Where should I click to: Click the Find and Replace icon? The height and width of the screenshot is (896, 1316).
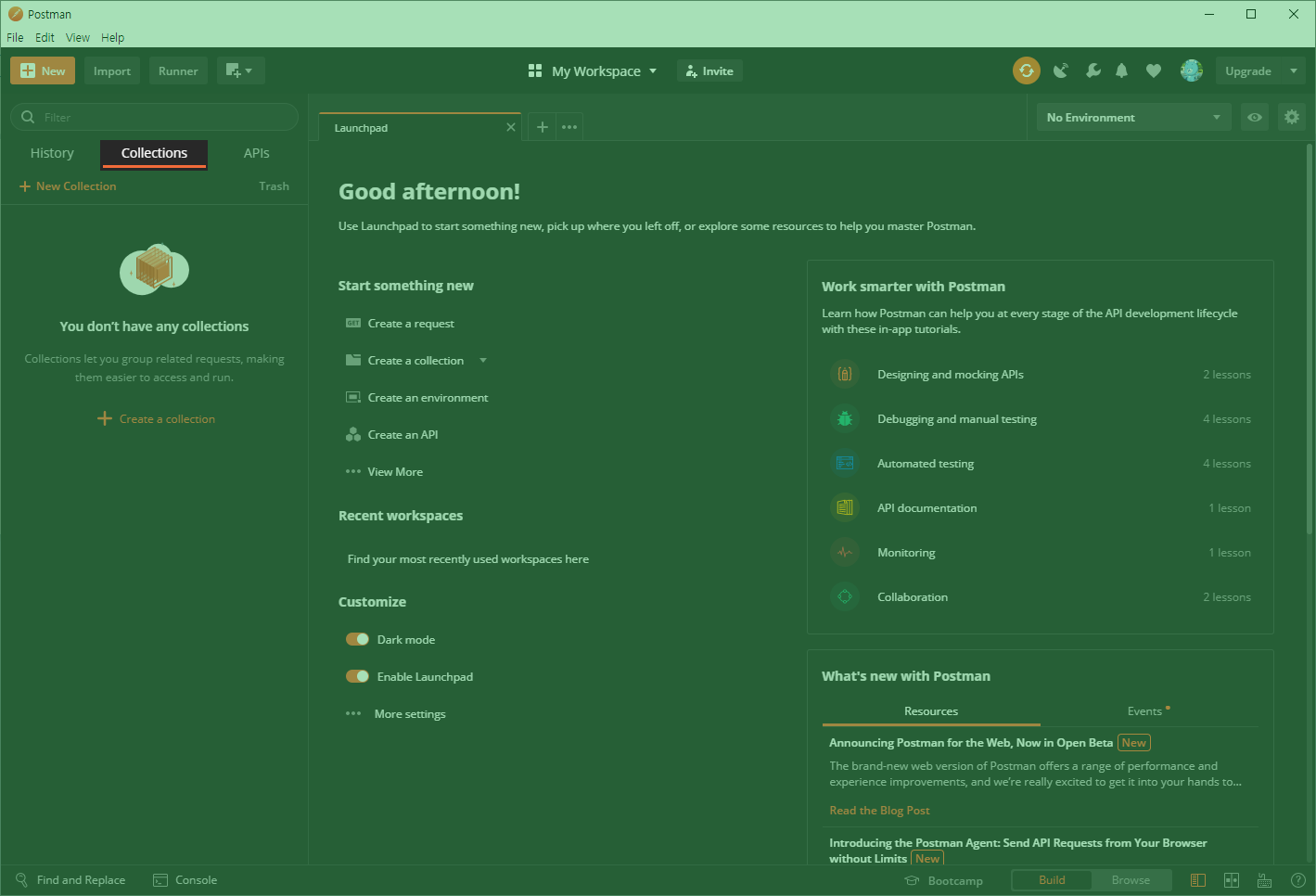click(21, 880)
